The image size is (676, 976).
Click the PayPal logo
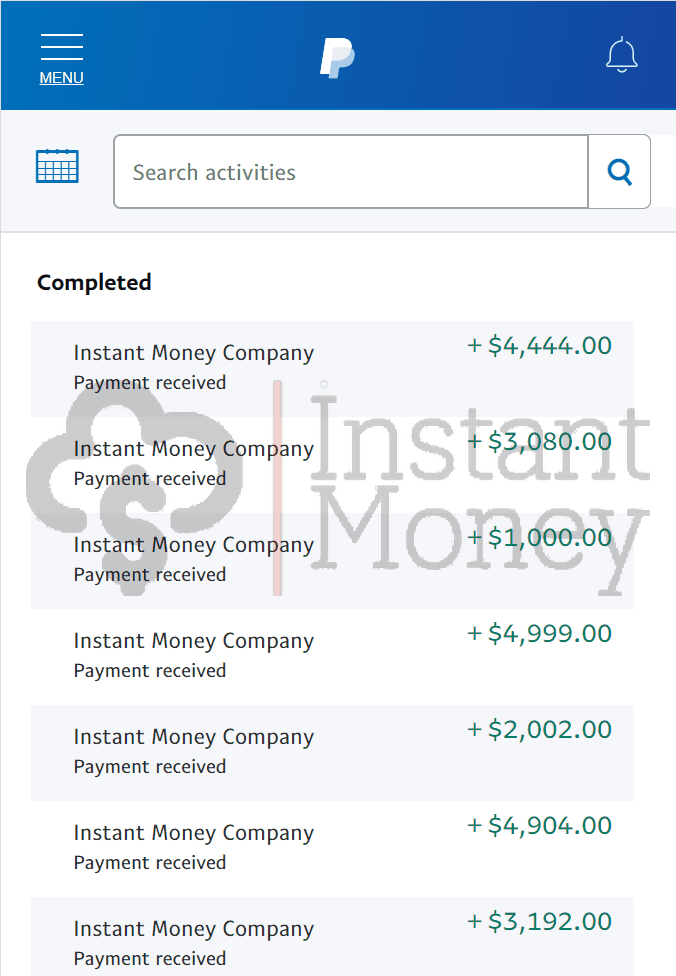[x=337, y=58]
